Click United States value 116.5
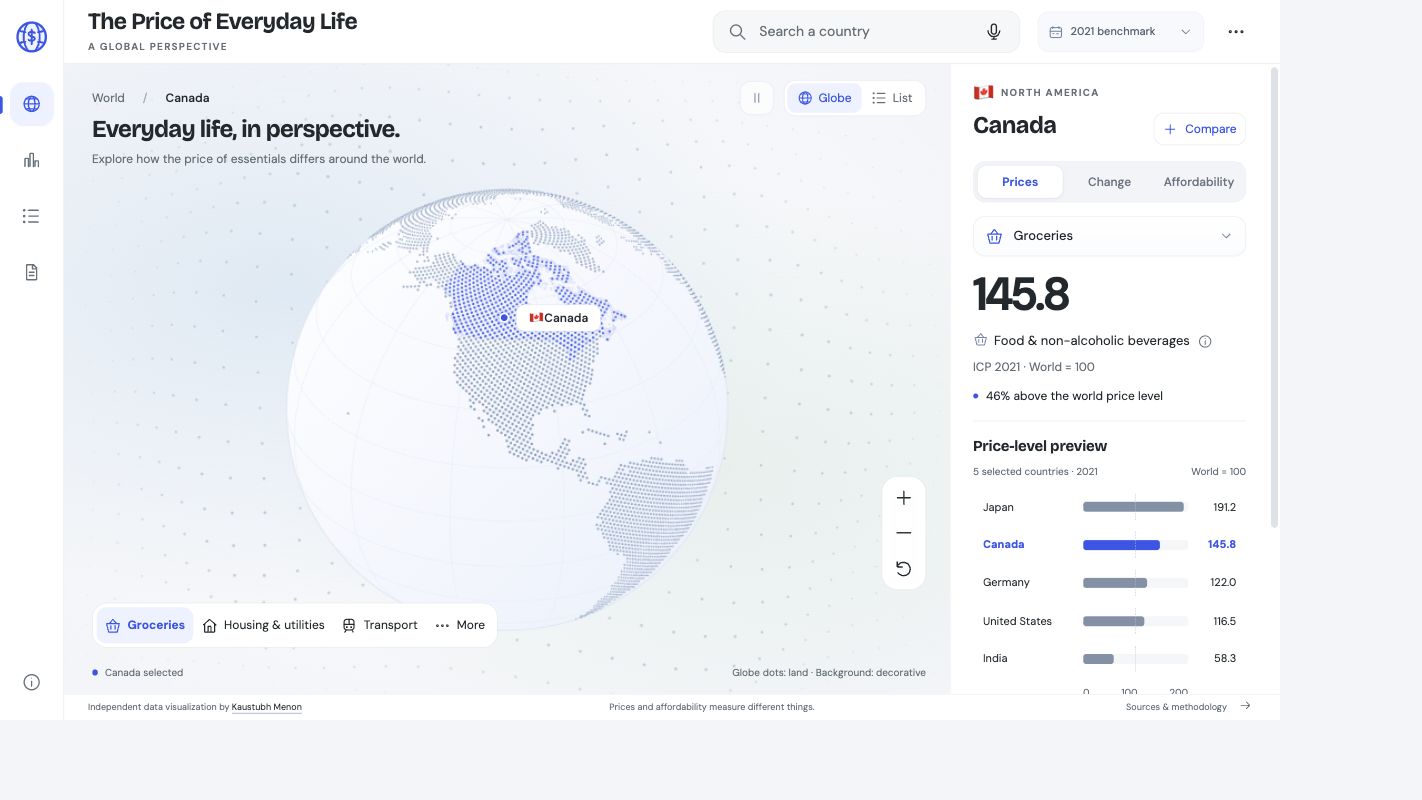This screenshot has height=800, width=1422. click(x=1224, y=621)
